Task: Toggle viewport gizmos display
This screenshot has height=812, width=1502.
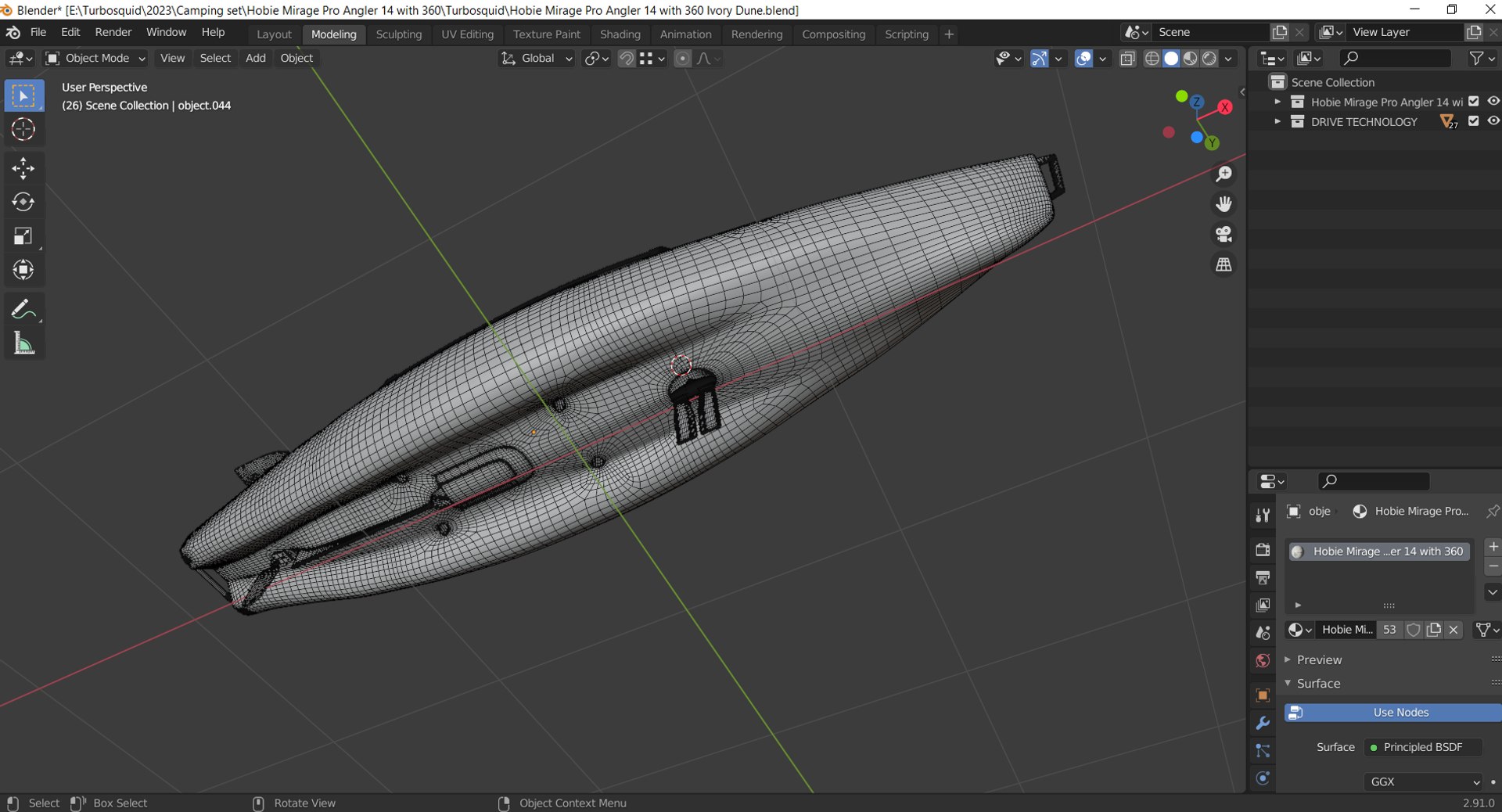Action: tap(1039, 59)
